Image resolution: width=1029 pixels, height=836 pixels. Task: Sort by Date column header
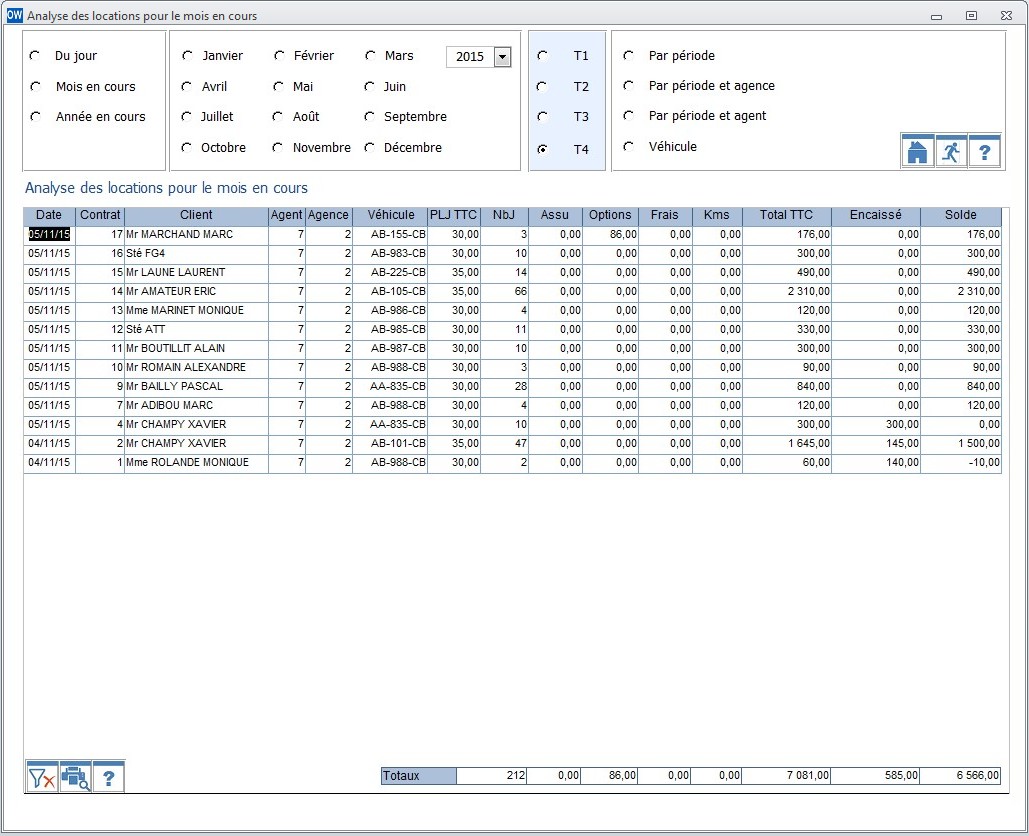pos(49,215)
